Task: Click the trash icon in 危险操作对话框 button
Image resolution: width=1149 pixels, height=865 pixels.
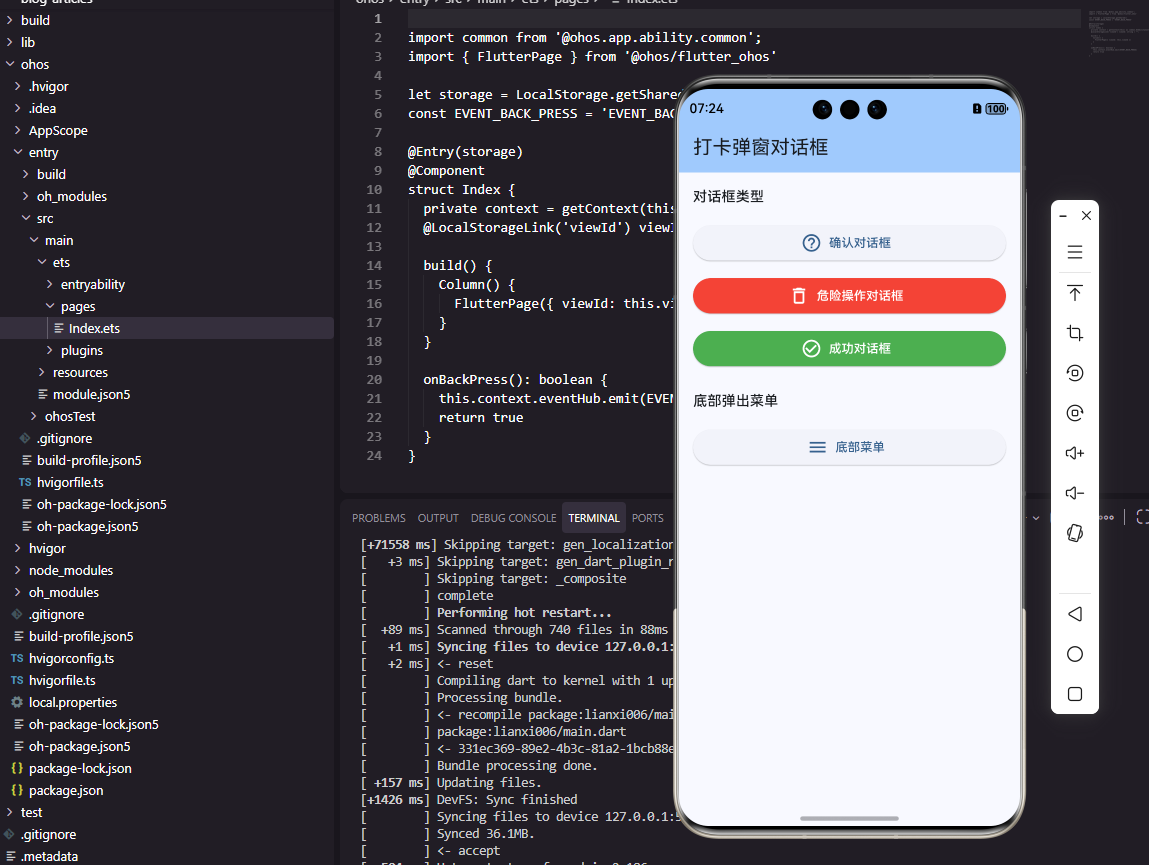Action: click(799, 295)
